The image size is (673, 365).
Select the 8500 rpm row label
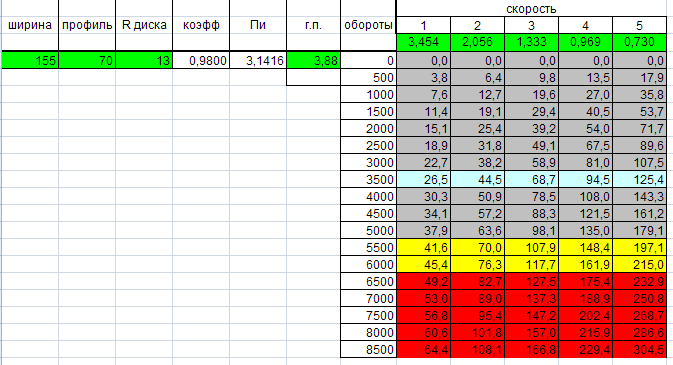[x=368, y=350]
